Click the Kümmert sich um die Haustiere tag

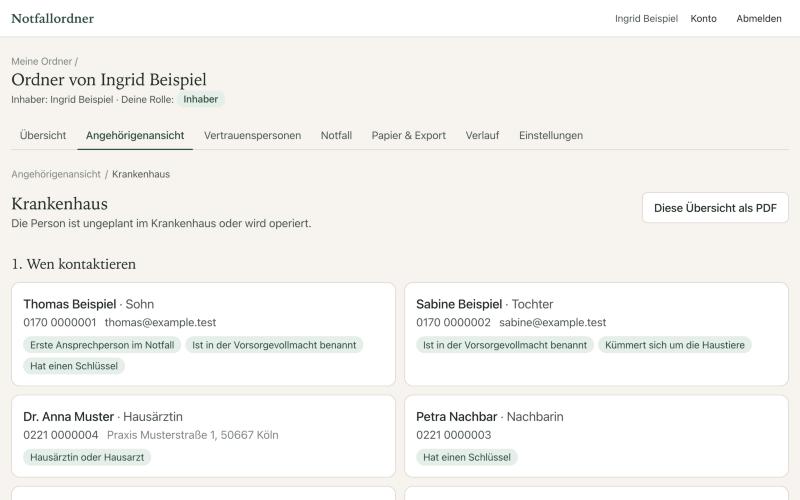coord(674,345)
